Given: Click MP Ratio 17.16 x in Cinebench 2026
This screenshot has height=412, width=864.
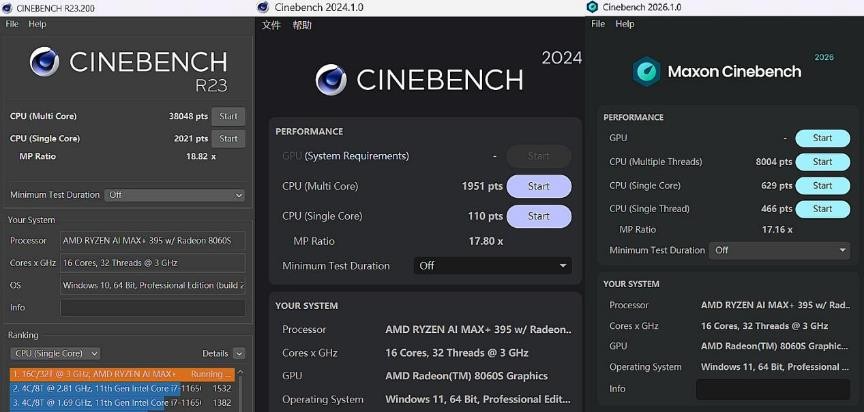Looking at the screenshot, I should [777, 230].
